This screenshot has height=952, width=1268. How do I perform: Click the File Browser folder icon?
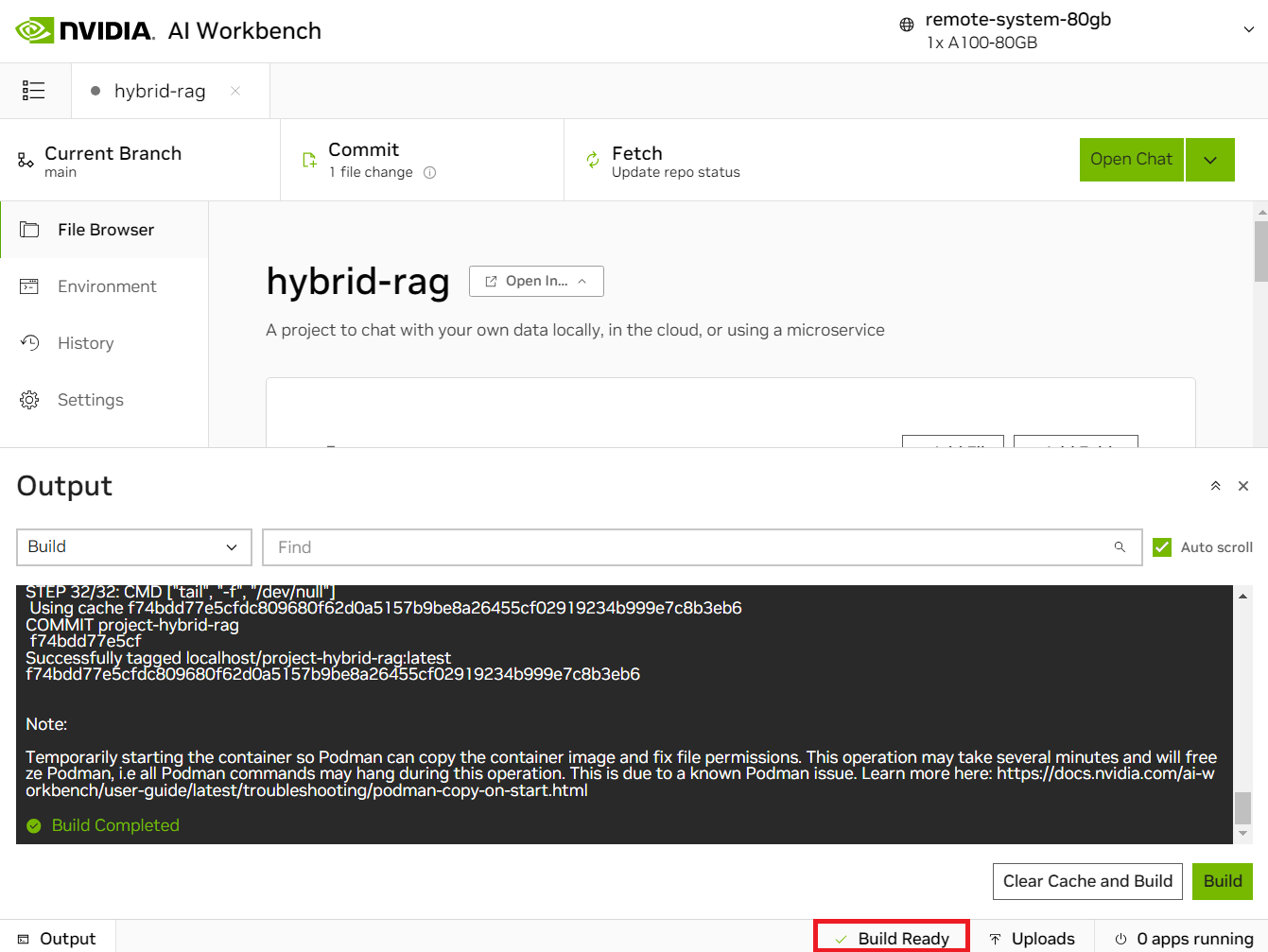click(29, 230)
